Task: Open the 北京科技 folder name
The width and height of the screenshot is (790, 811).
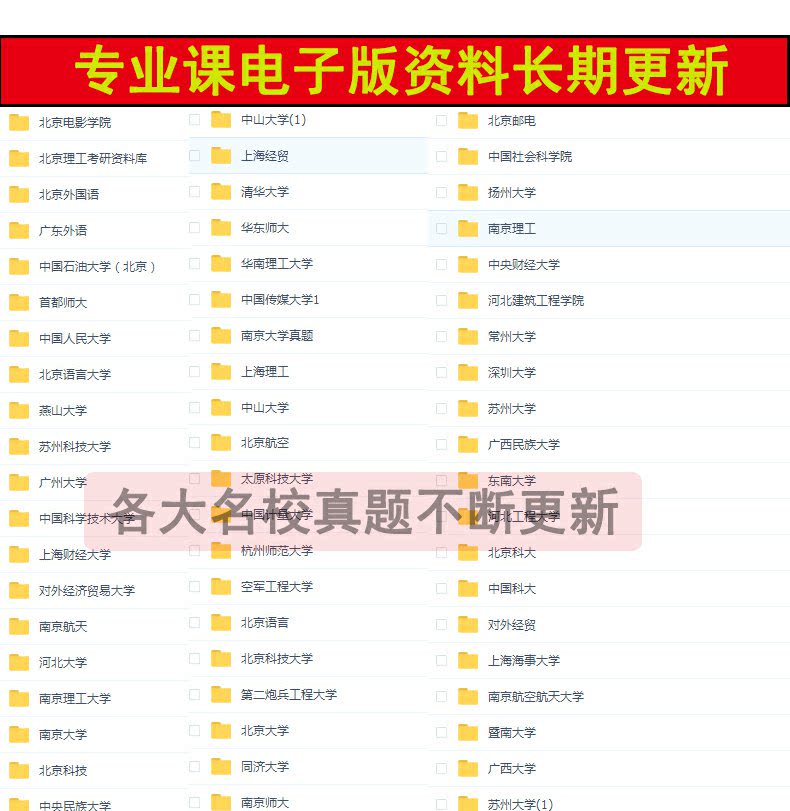Action: point(63,771)
